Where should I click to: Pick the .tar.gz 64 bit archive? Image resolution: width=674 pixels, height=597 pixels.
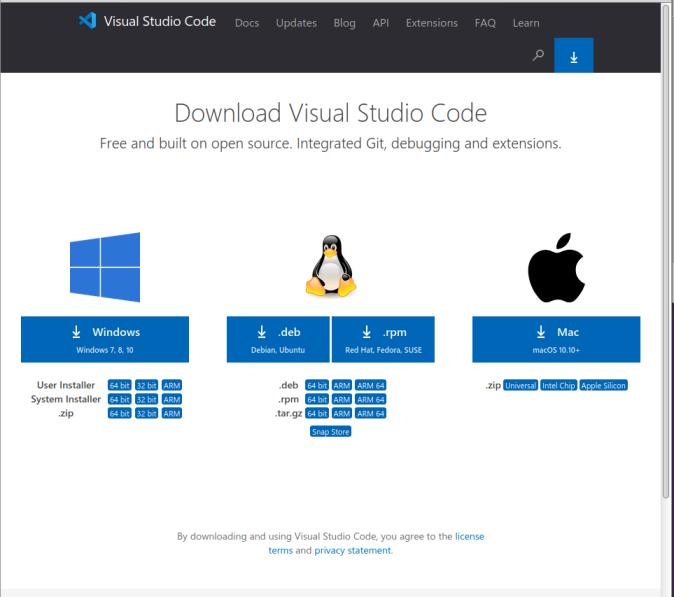[x=317, y=413]
